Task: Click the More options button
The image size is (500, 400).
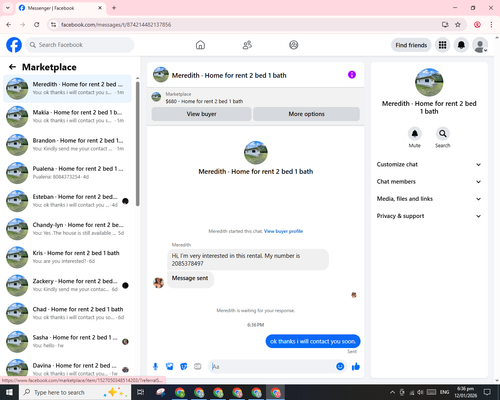Action: [x=306, y=114]
